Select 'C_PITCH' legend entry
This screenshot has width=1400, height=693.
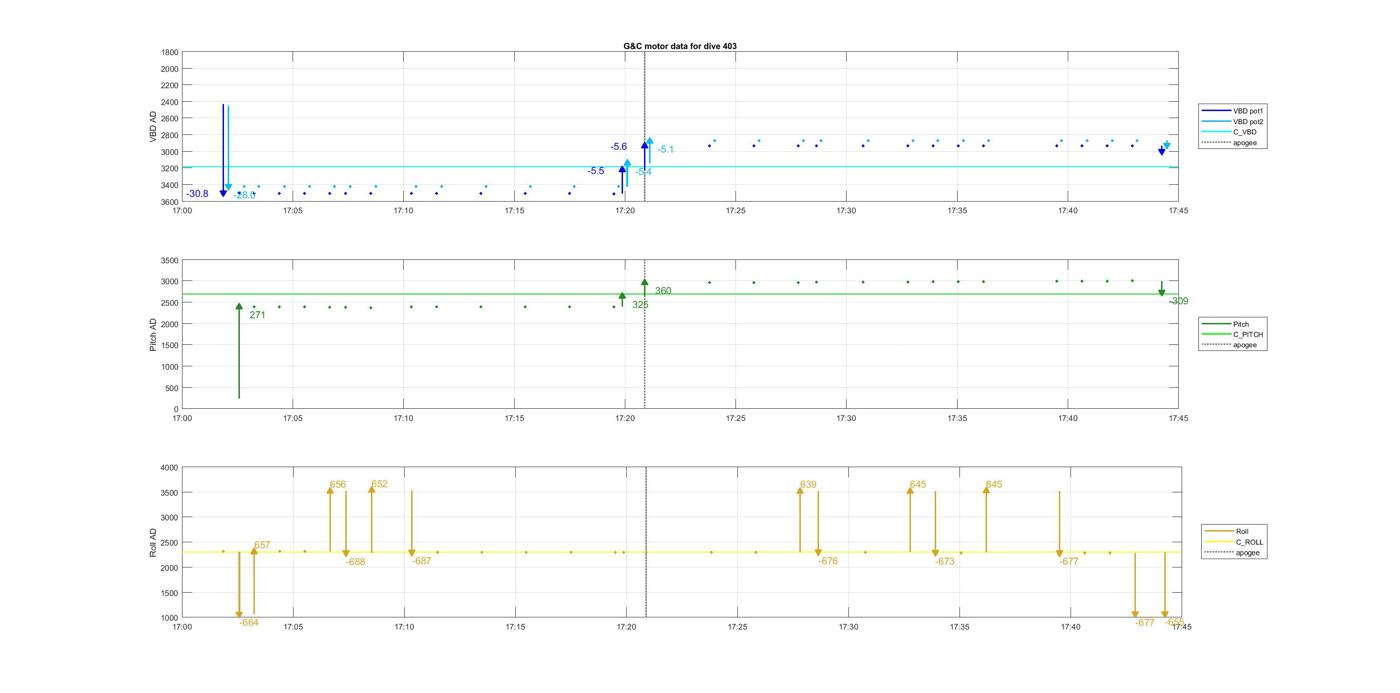coord(1234,334)
